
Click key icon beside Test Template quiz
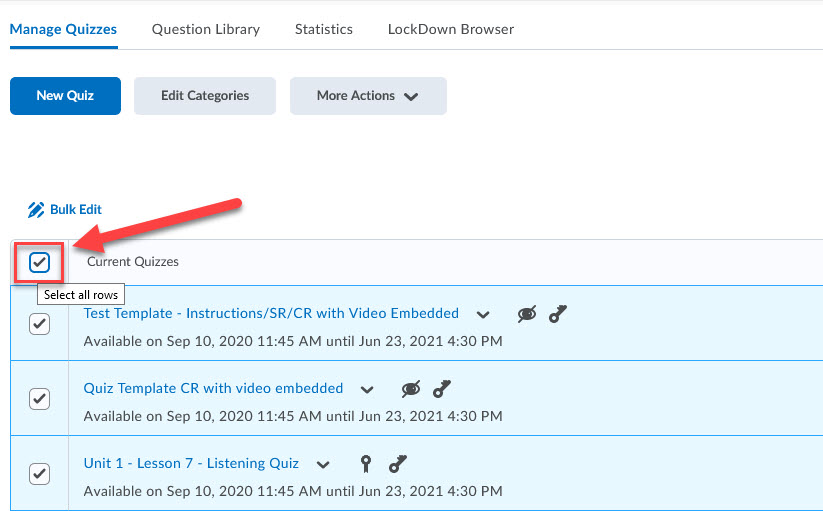[x=557, y=314]
